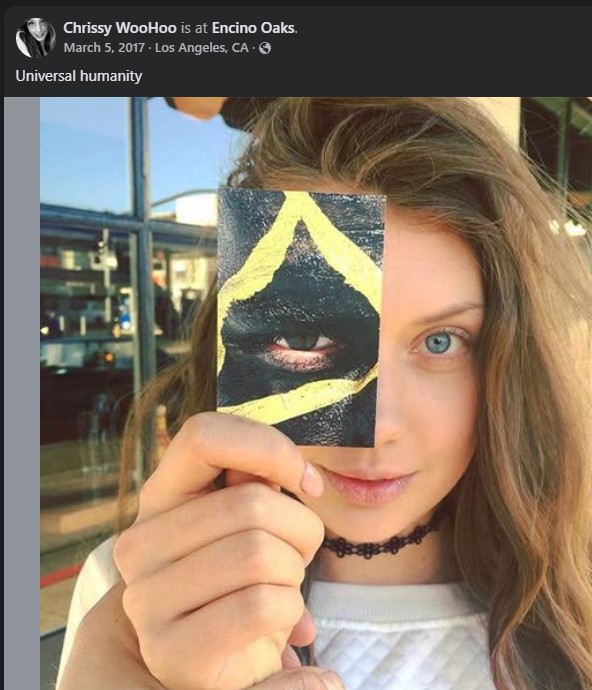Click the woman's blue eye in photo
This screenshot has width=592, height=690.
[438, 342]
